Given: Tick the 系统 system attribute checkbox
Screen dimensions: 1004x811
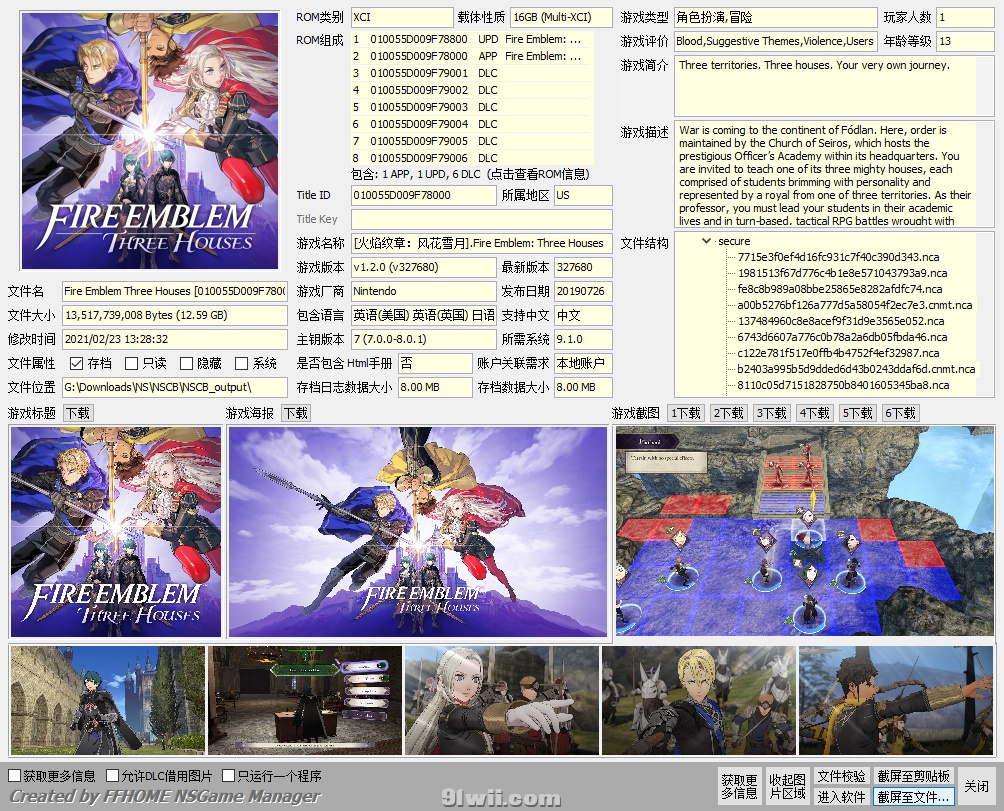Looking at the screenshot, I should (x=241, y=364).
